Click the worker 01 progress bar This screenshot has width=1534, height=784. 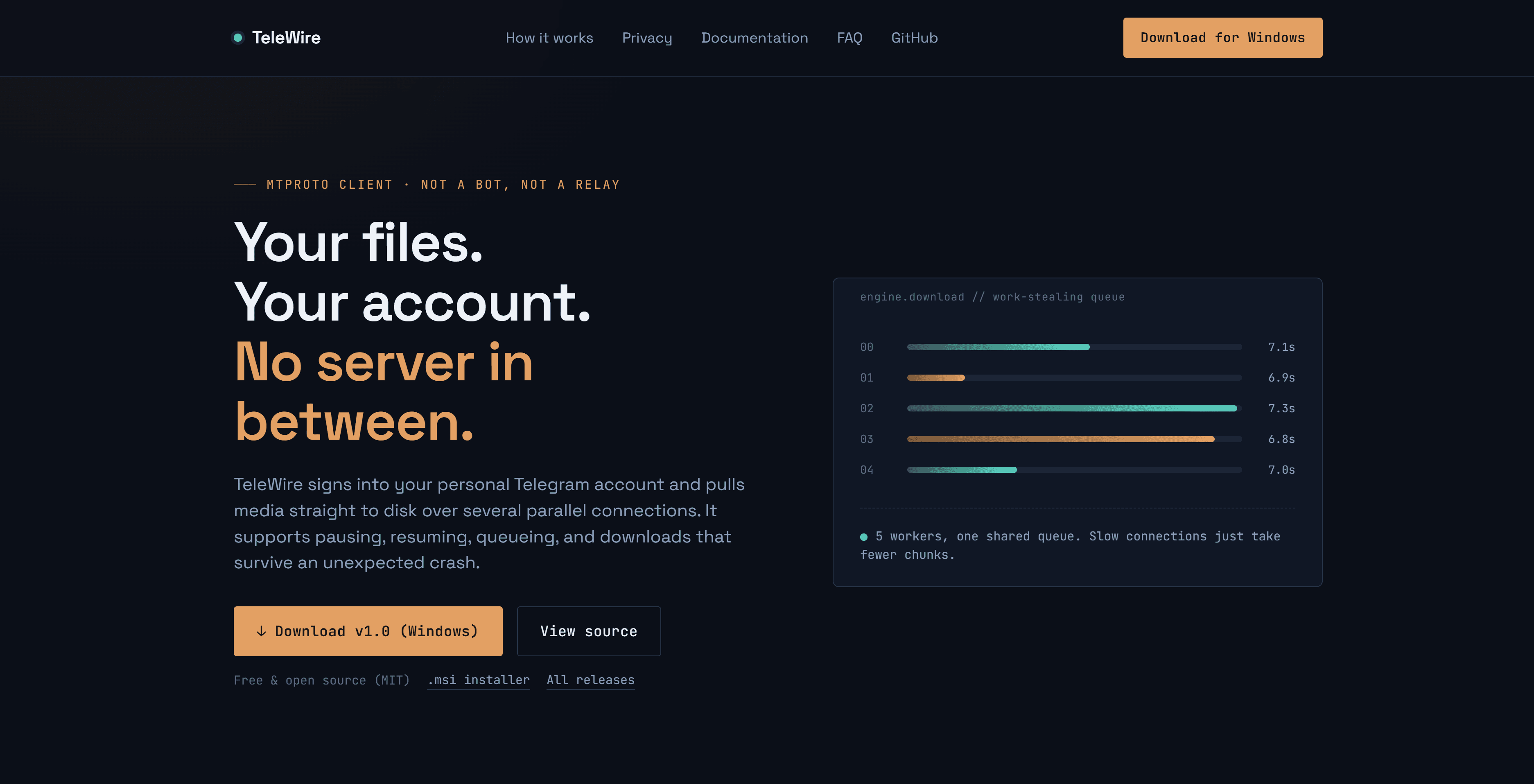click(x=1074, y=377)
